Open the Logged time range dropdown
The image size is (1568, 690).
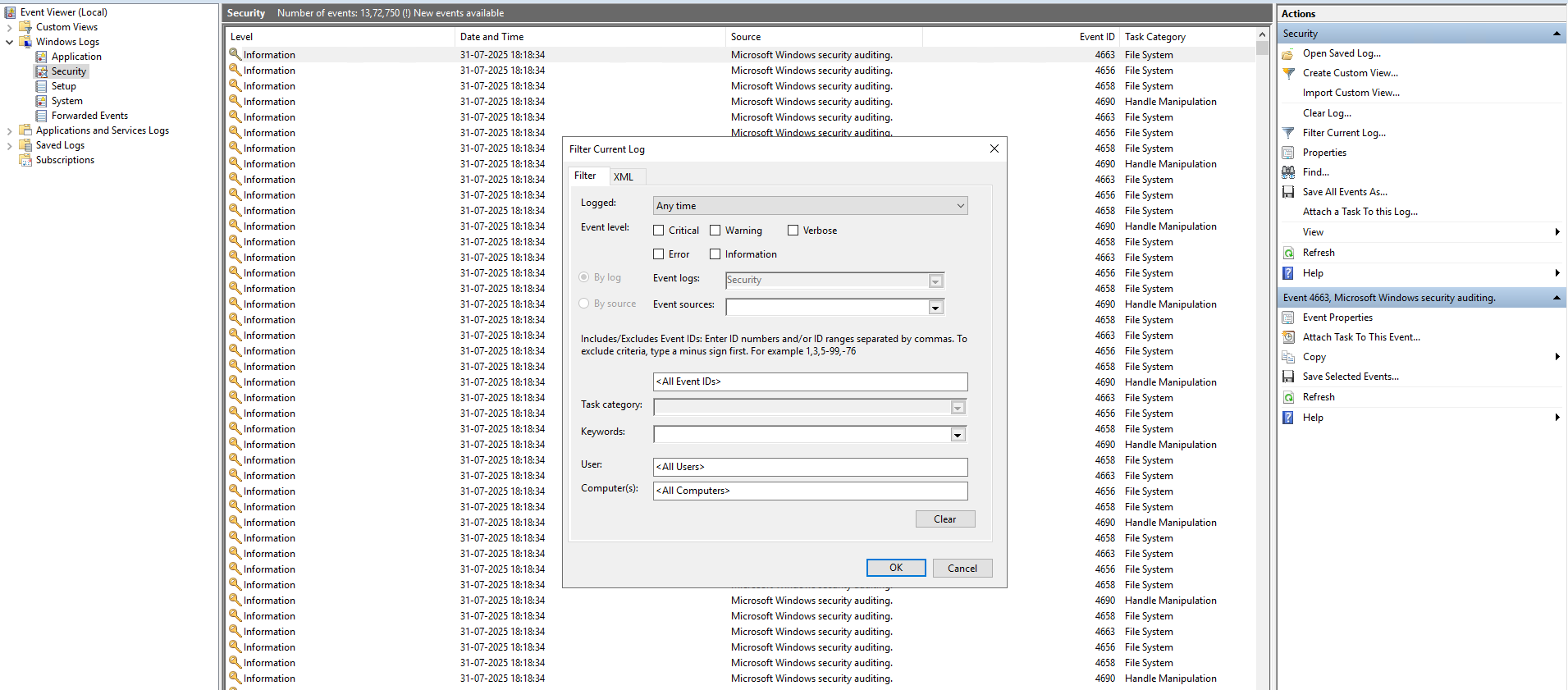coord(810,206)
